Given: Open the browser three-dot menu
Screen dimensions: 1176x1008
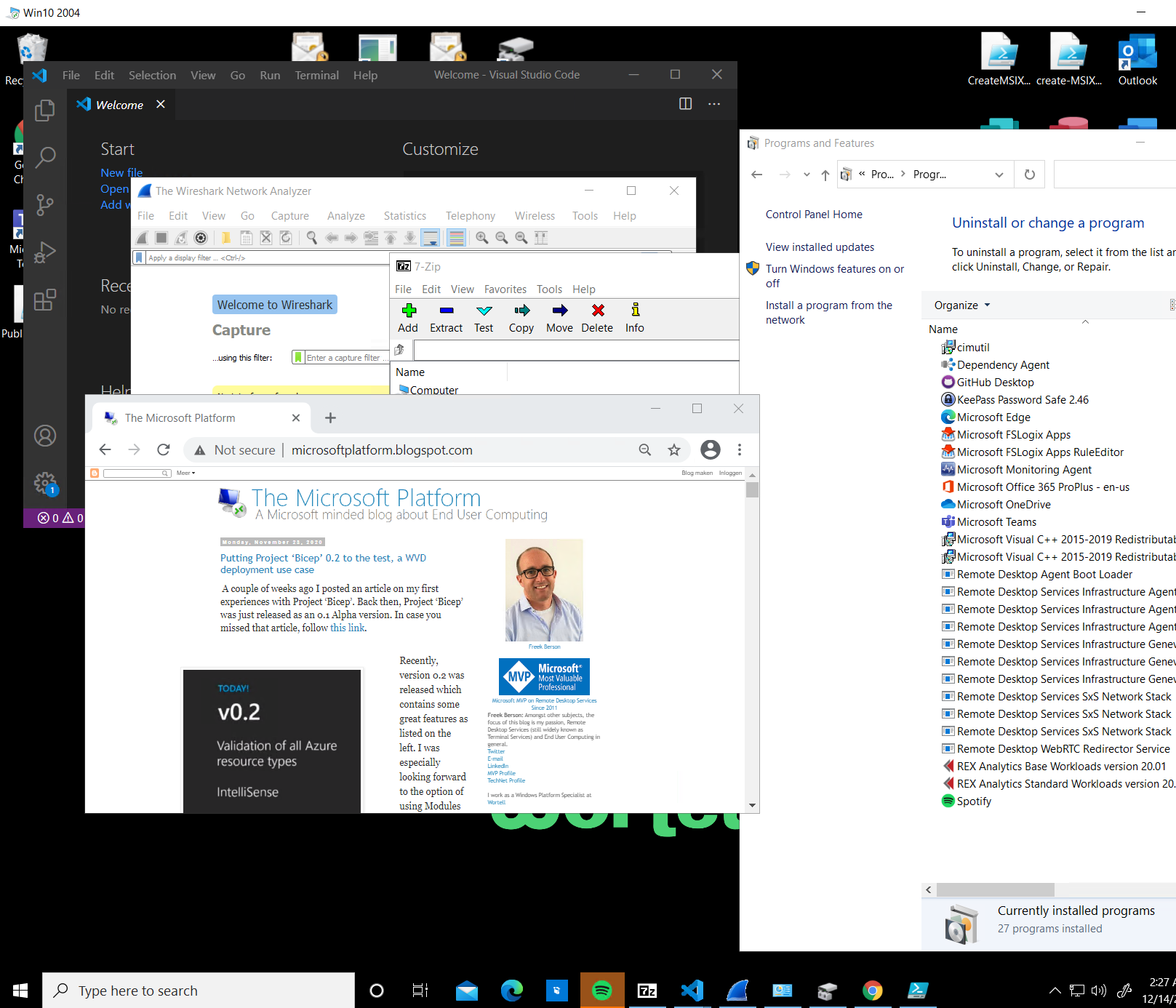Looking at the screenshot, I should 740,450.
